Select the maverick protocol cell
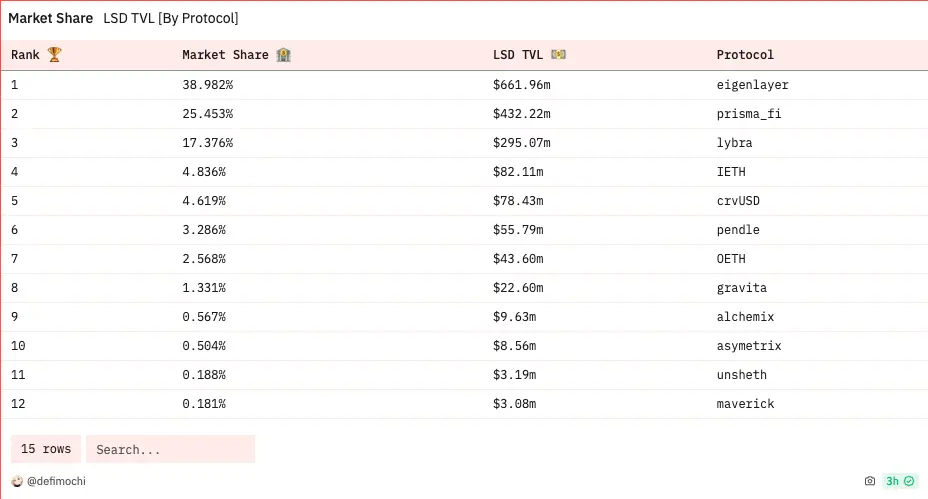Screen dimensions: 928x499 [x=745, y=404]
